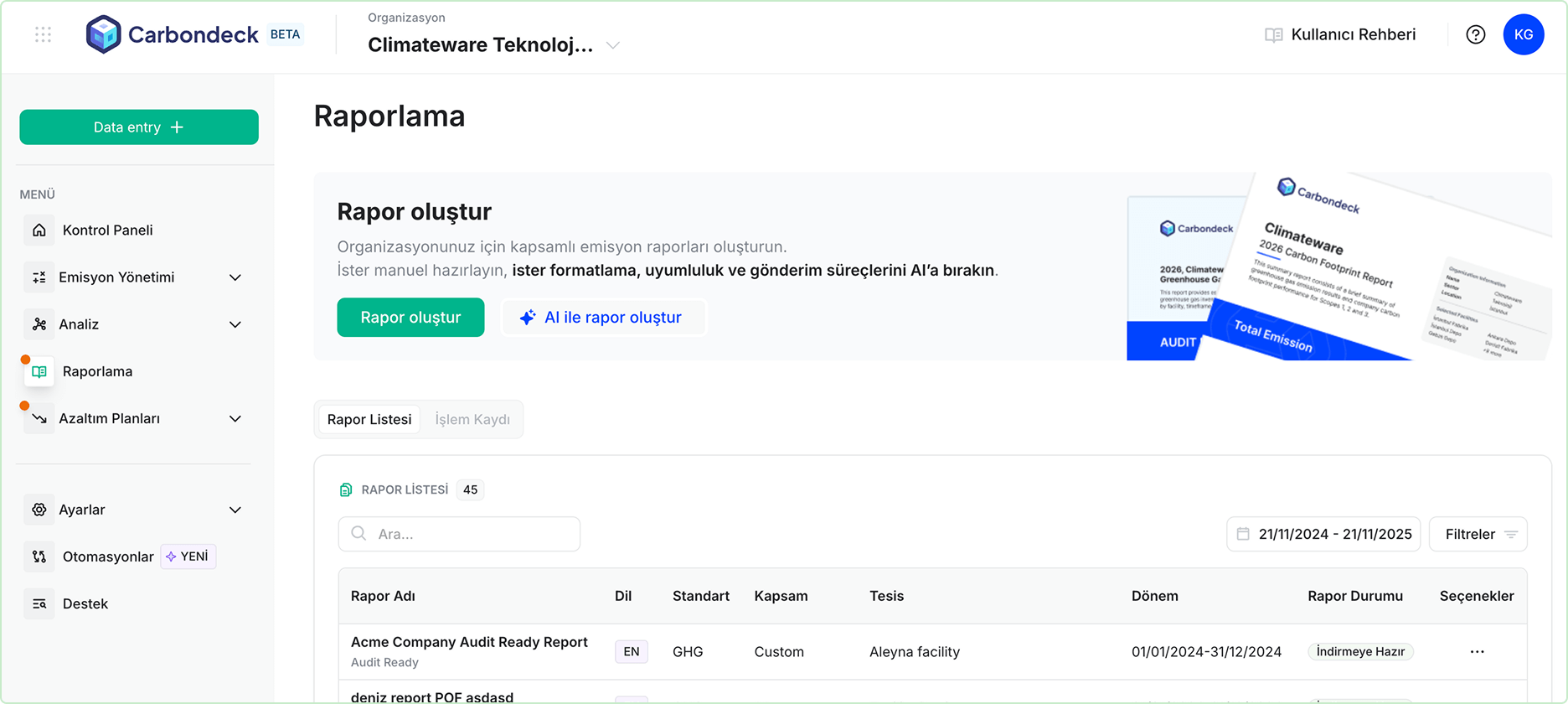The height and width of the screenshot is (704, 1568).
Task: Expand the Ayarlar settings section
Action: pos(235,510)
